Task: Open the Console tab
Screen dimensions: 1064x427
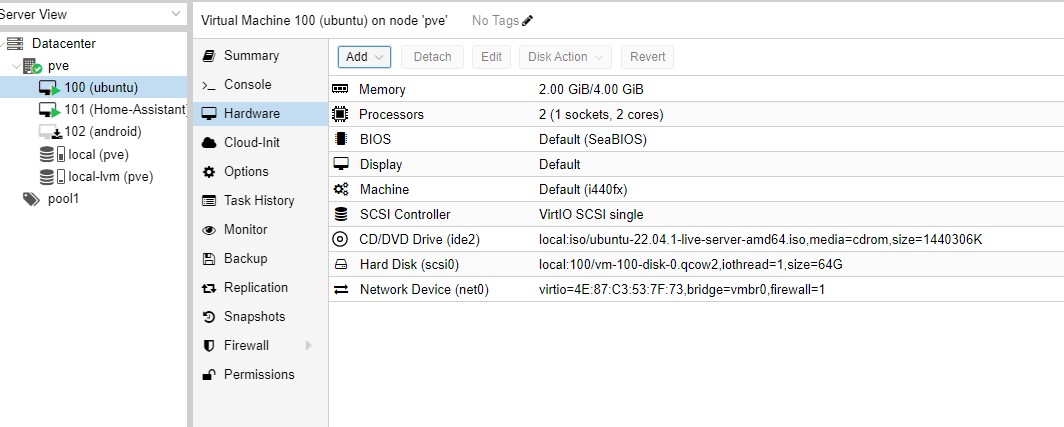Action: (x=247, y=85)
